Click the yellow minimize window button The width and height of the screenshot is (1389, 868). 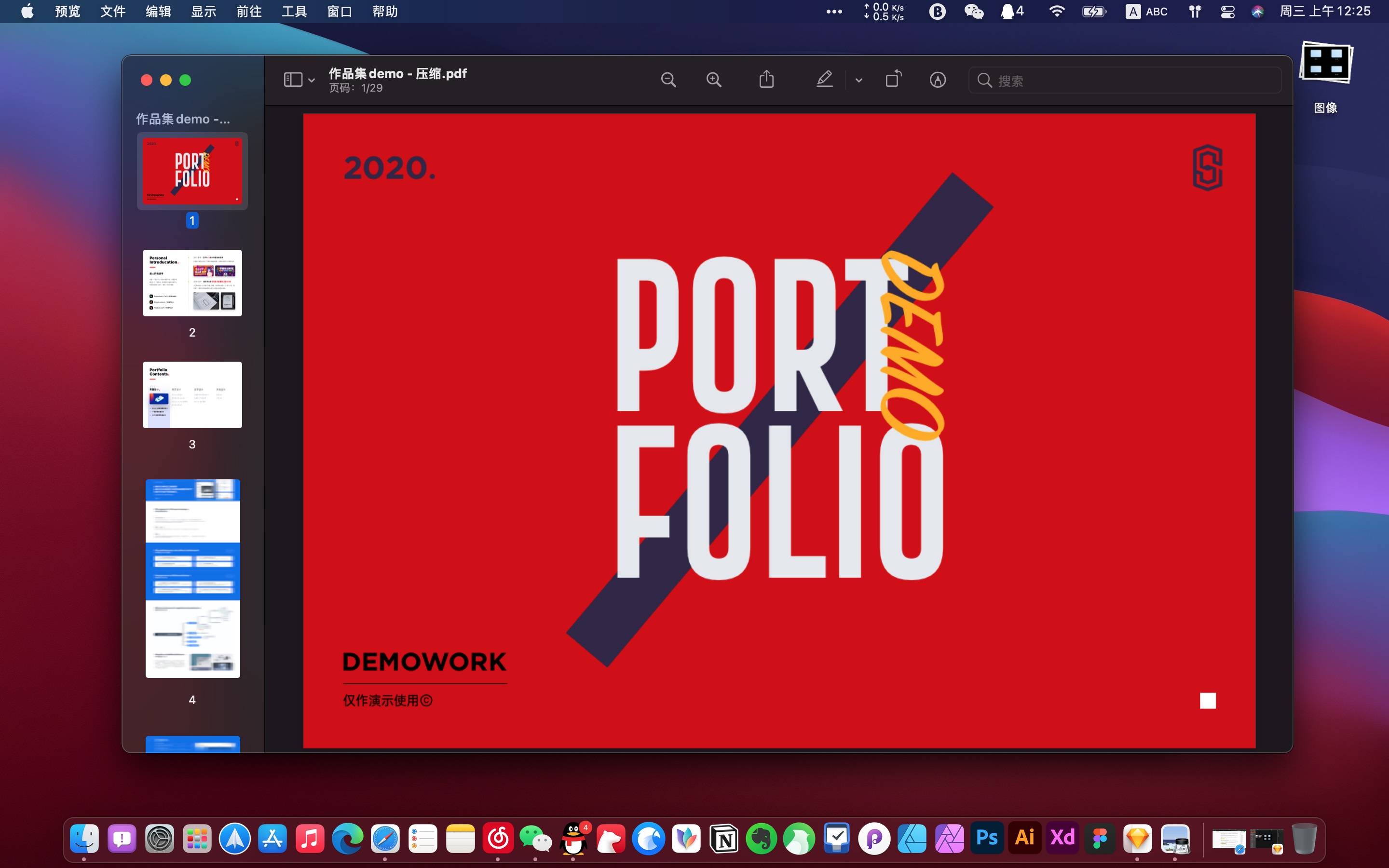166,81
